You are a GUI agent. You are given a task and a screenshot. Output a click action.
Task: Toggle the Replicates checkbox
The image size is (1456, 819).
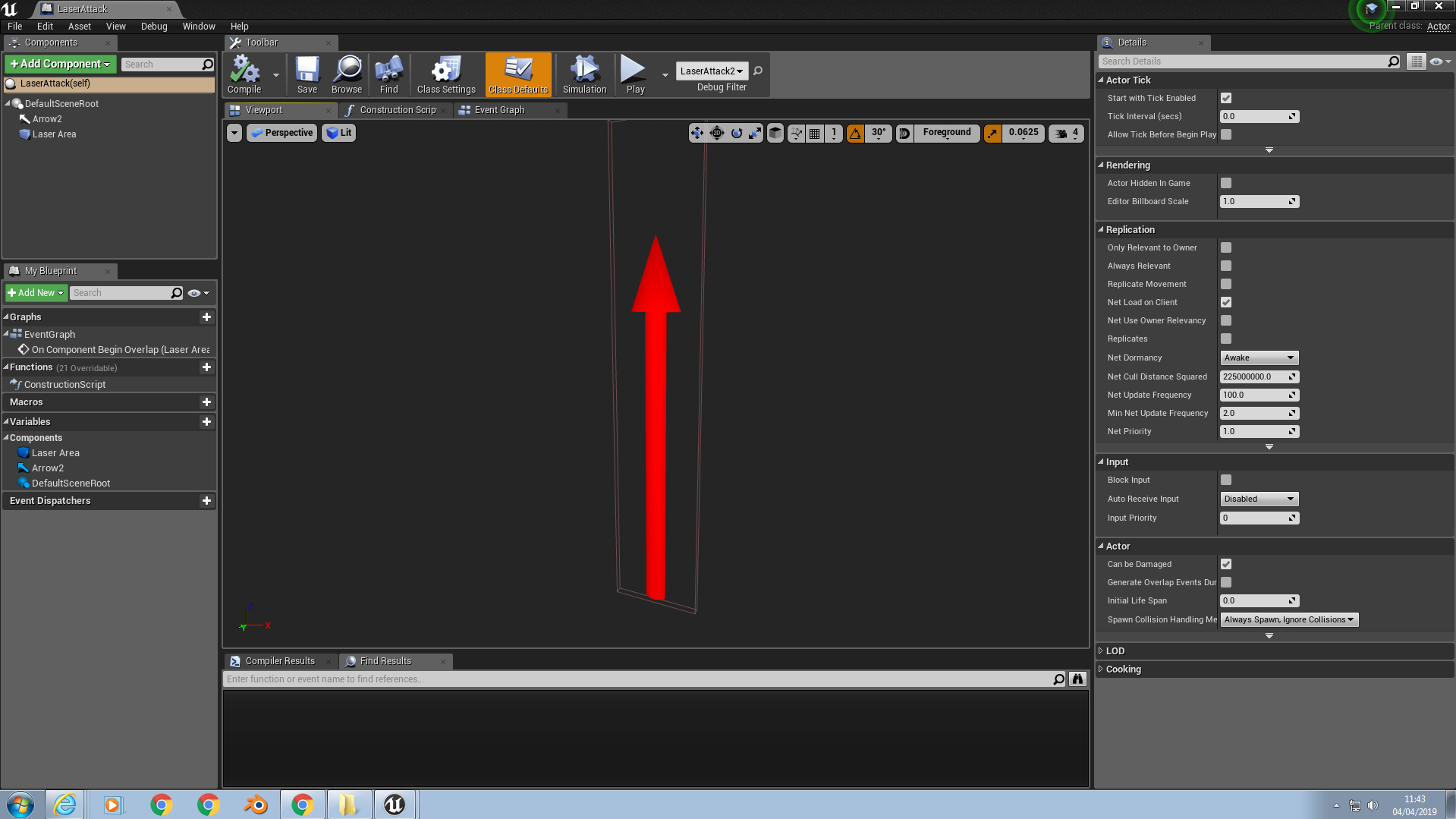coord(1226,339)
